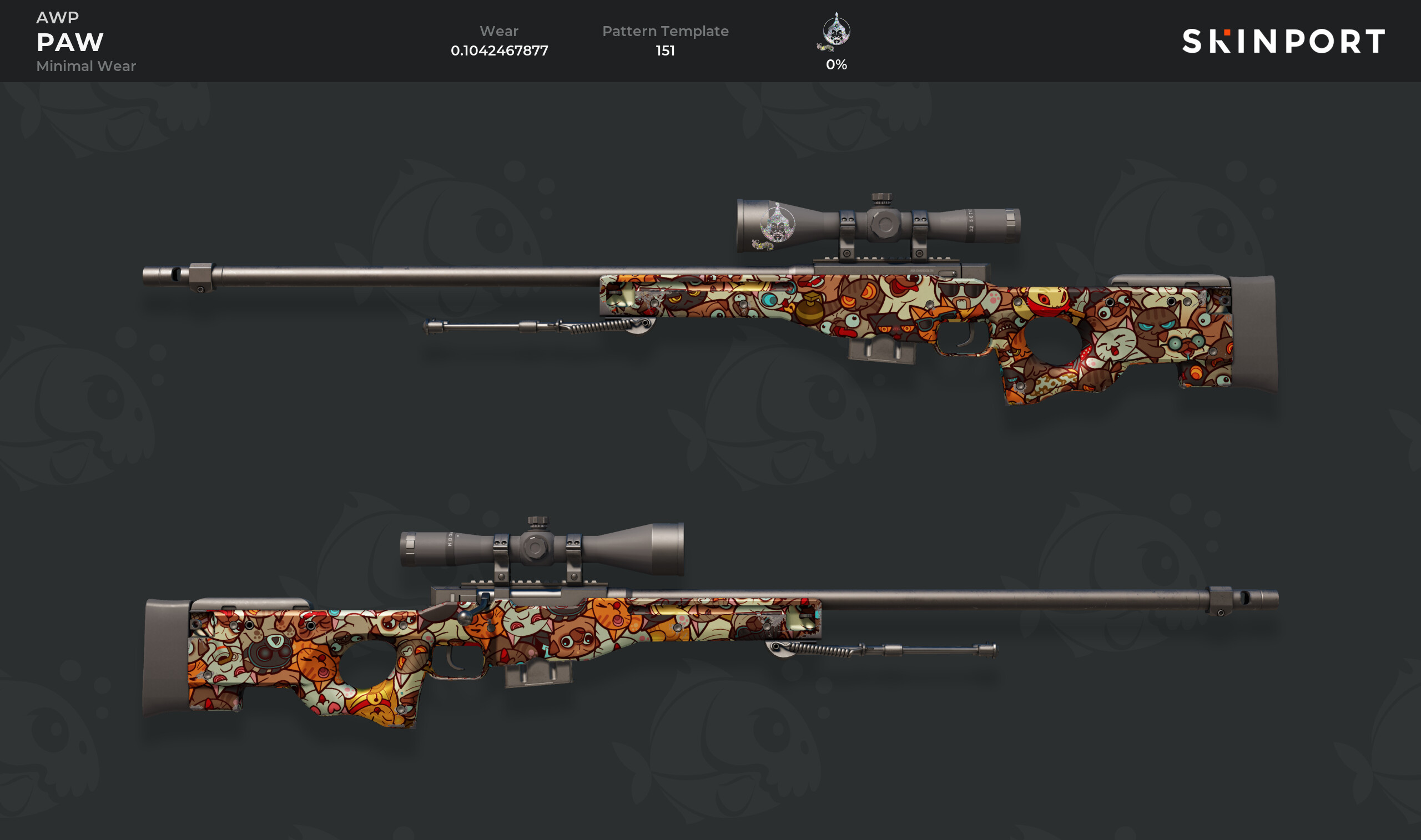Click the round sticker on upper rifle's scope

[777, 224]
